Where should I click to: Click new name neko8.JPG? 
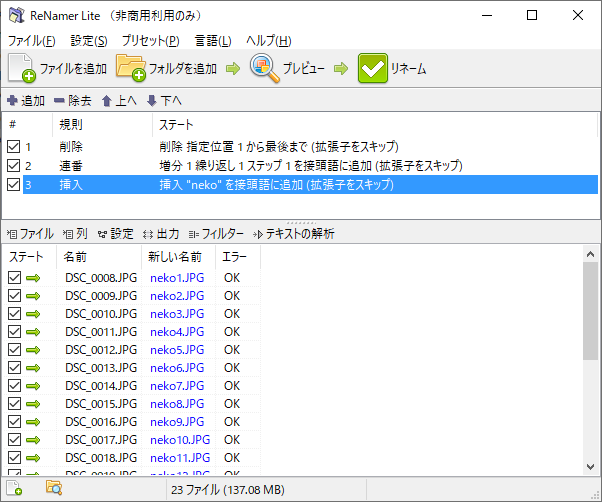click(x=177, y=404)
